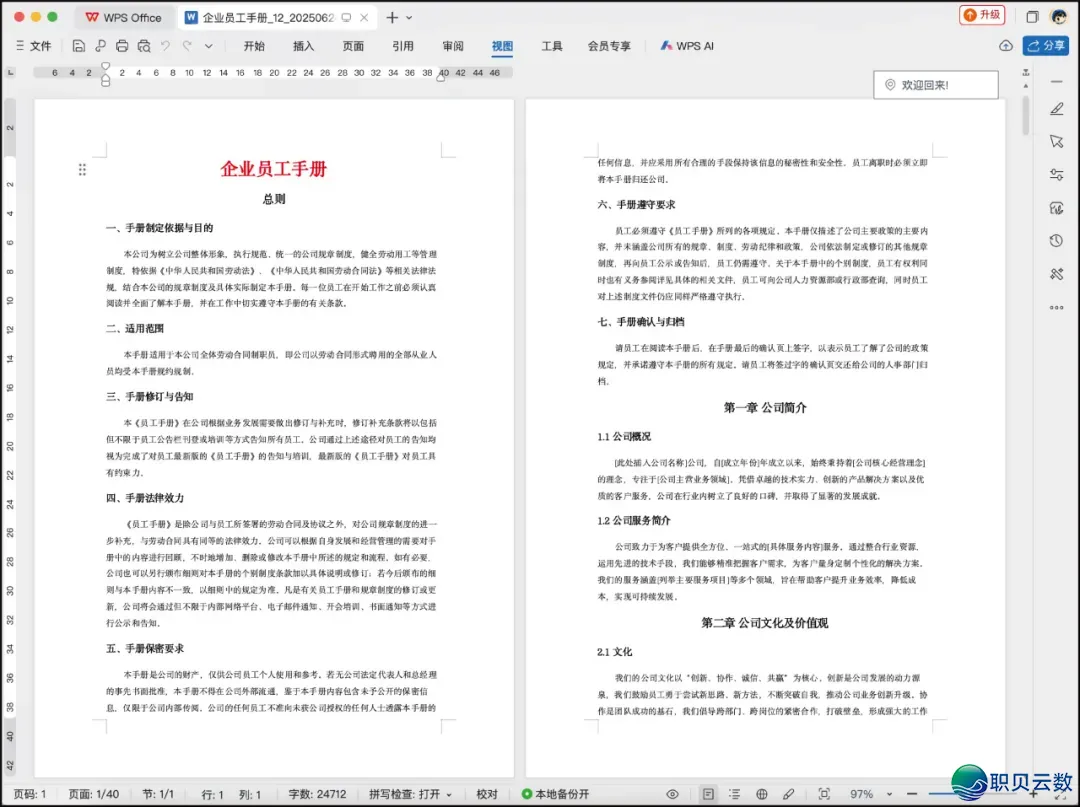Click 节: 1/1 in the status bar
The image size is (1080, 807).
click(x=158, y=794)
